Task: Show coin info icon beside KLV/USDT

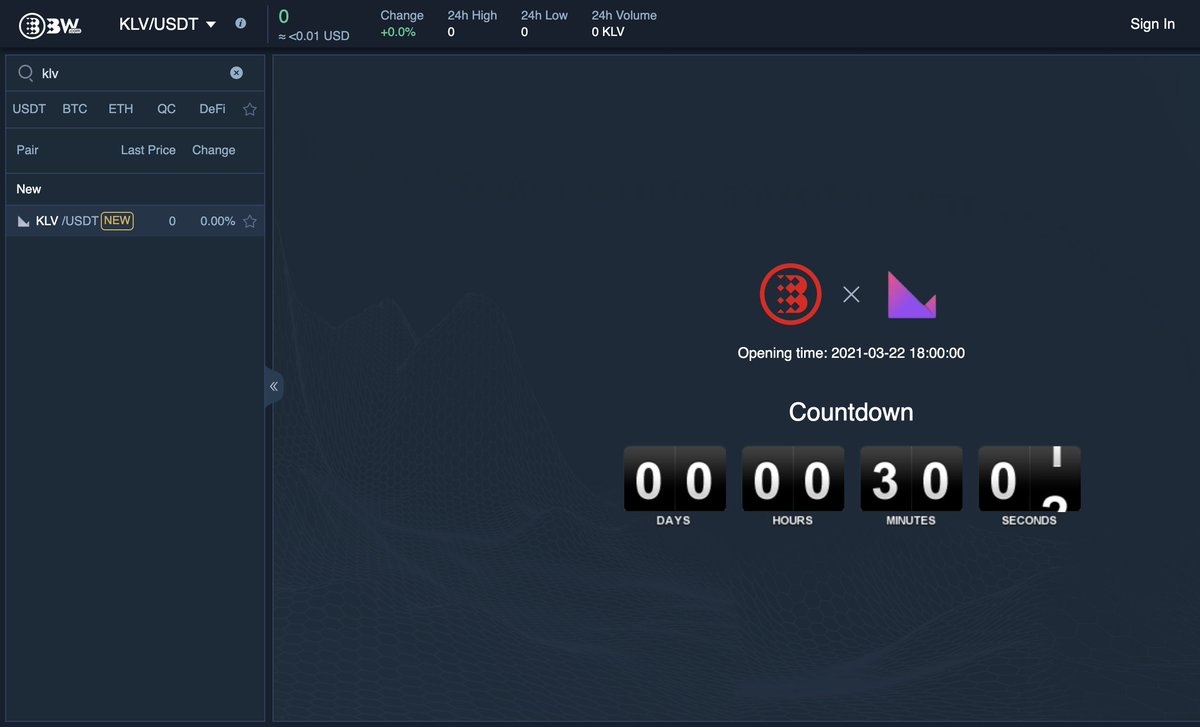Action: (240, 23)
